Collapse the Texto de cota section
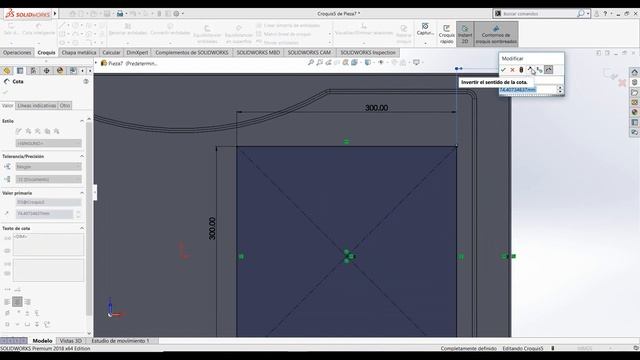This screenshot has height=360, width=640. [82, 228]
